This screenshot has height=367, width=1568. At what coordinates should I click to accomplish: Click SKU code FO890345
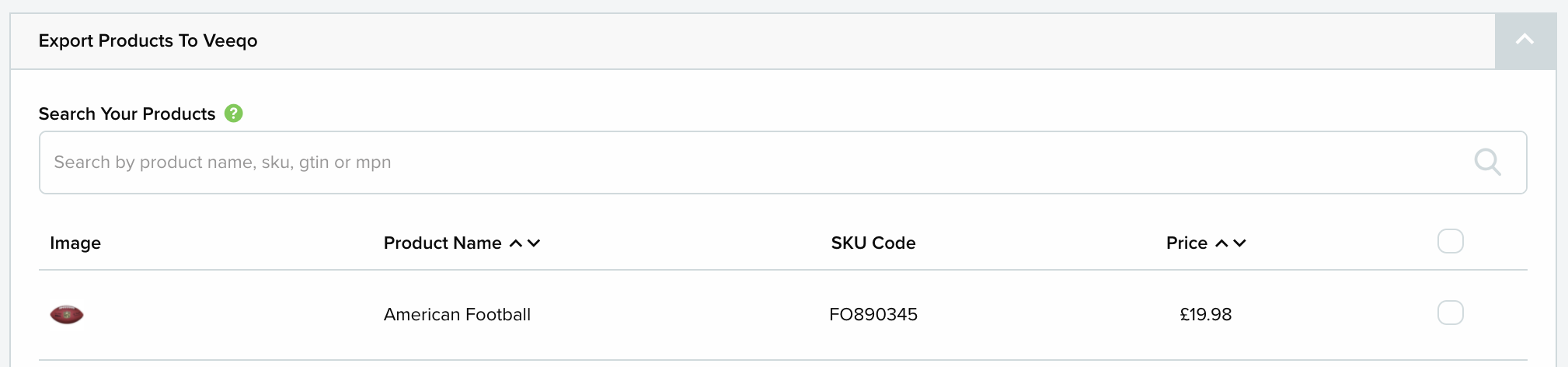point(873,314)
